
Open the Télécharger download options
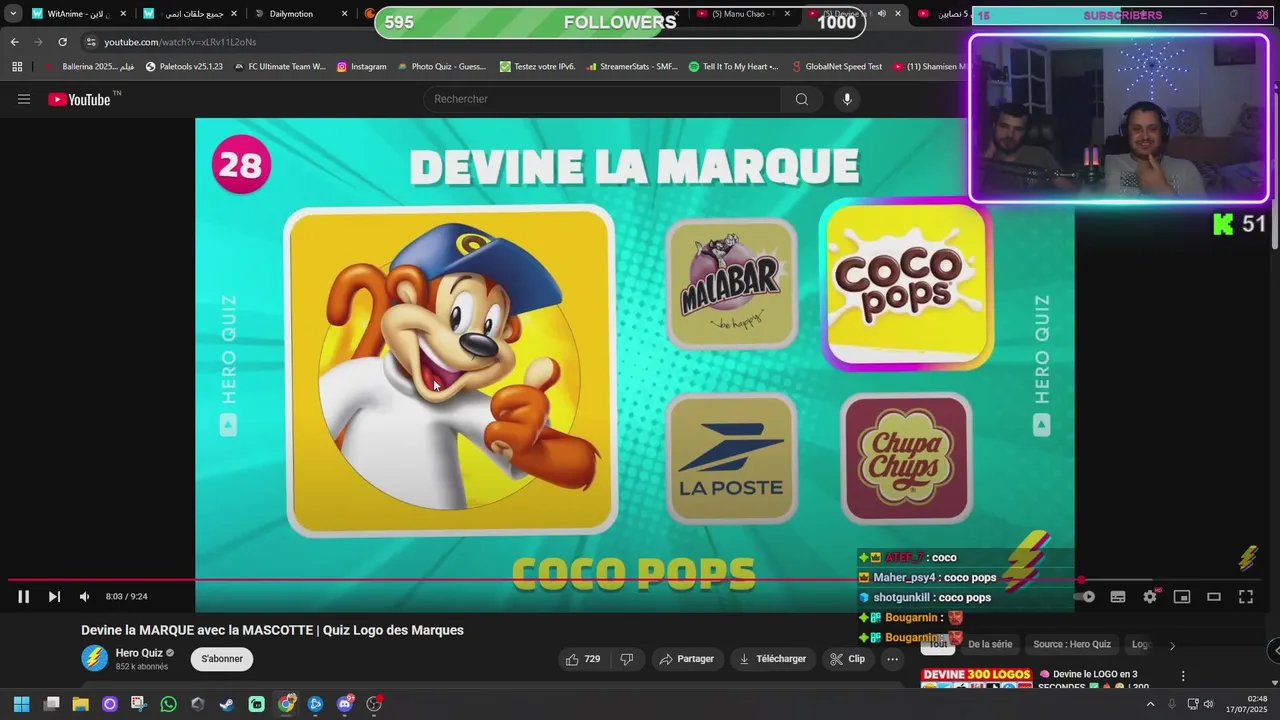pos(771,659)
